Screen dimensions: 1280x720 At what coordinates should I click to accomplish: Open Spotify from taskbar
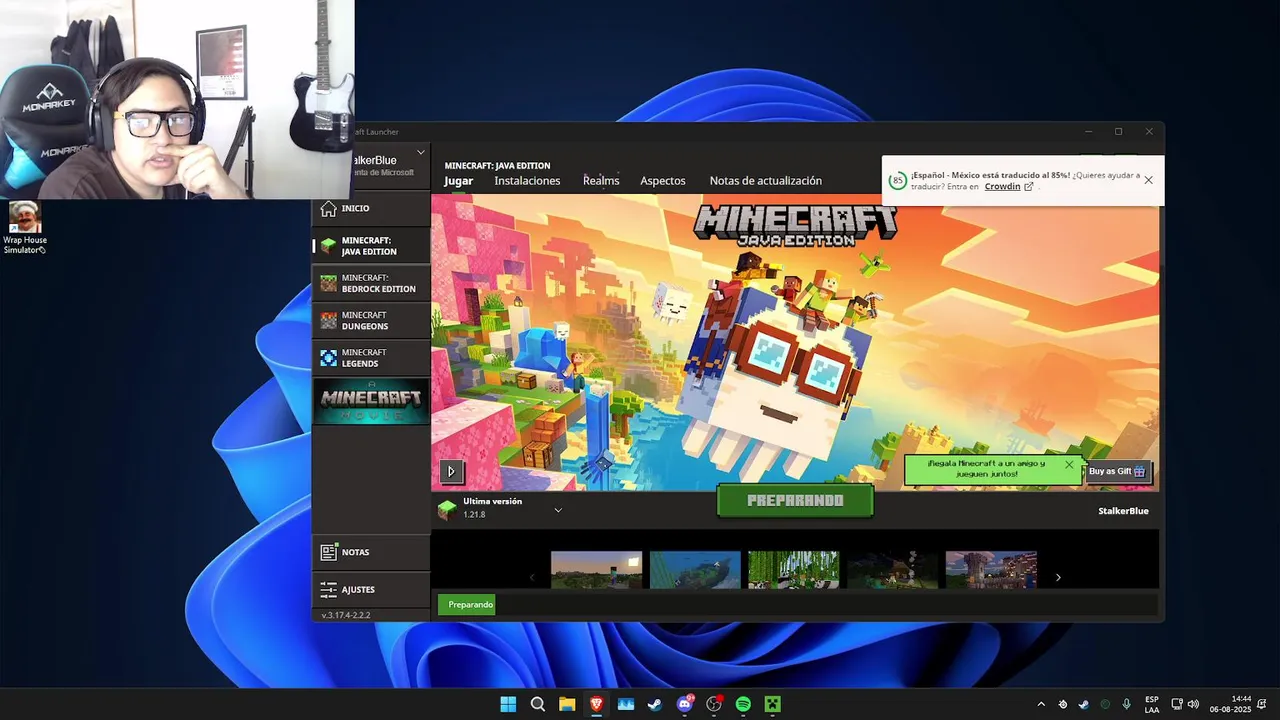(x=743, y=704)
